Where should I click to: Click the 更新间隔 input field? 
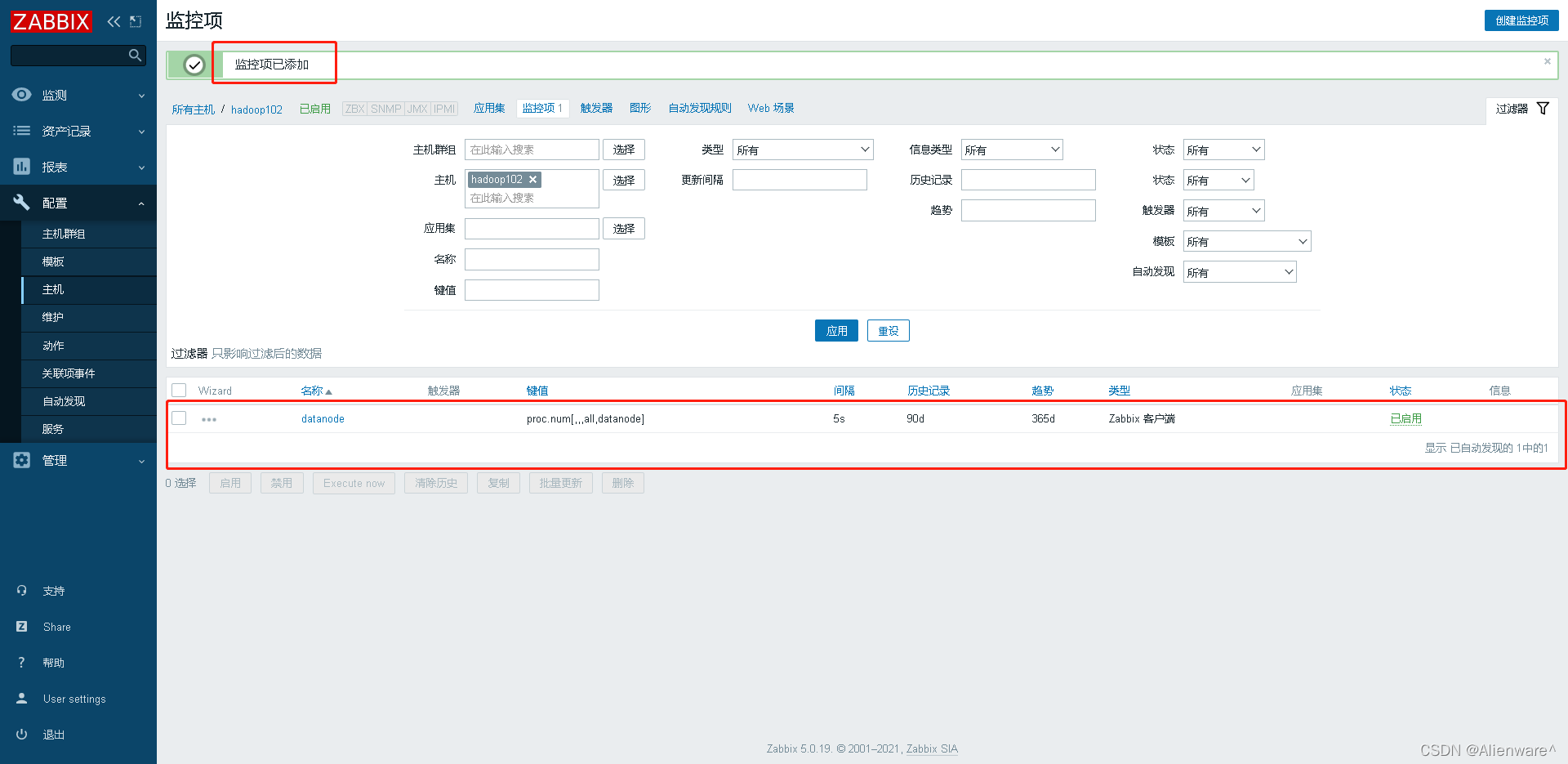point(800,180)
